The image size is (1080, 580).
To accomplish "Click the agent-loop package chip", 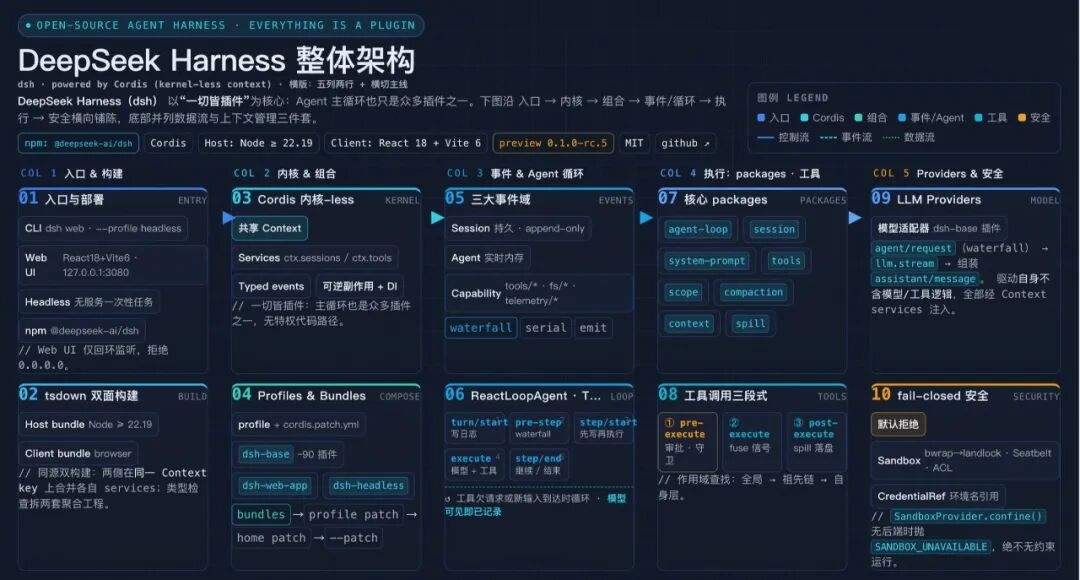I will click(698, 229).
